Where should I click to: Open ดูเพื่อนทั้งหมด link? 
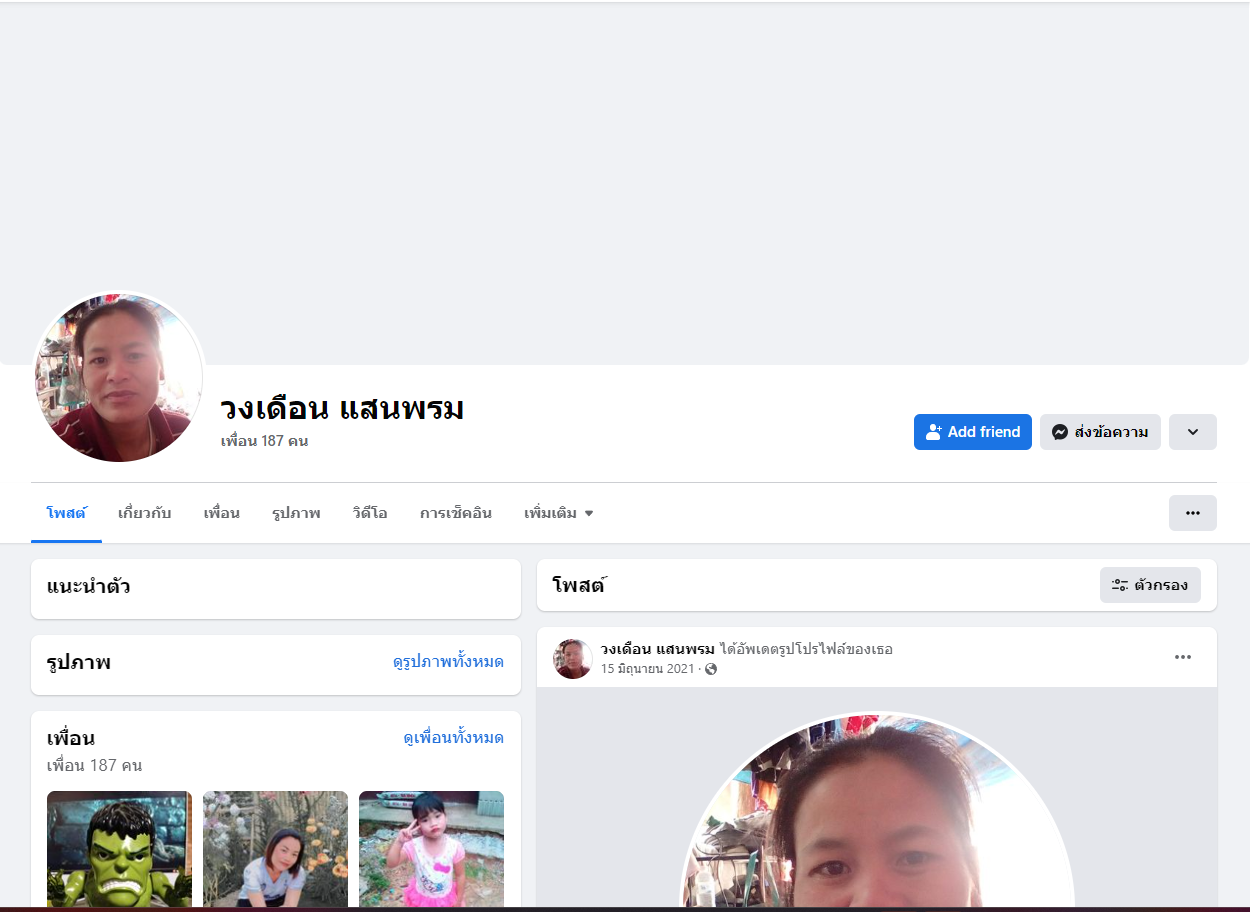click(x=453, y=738)
